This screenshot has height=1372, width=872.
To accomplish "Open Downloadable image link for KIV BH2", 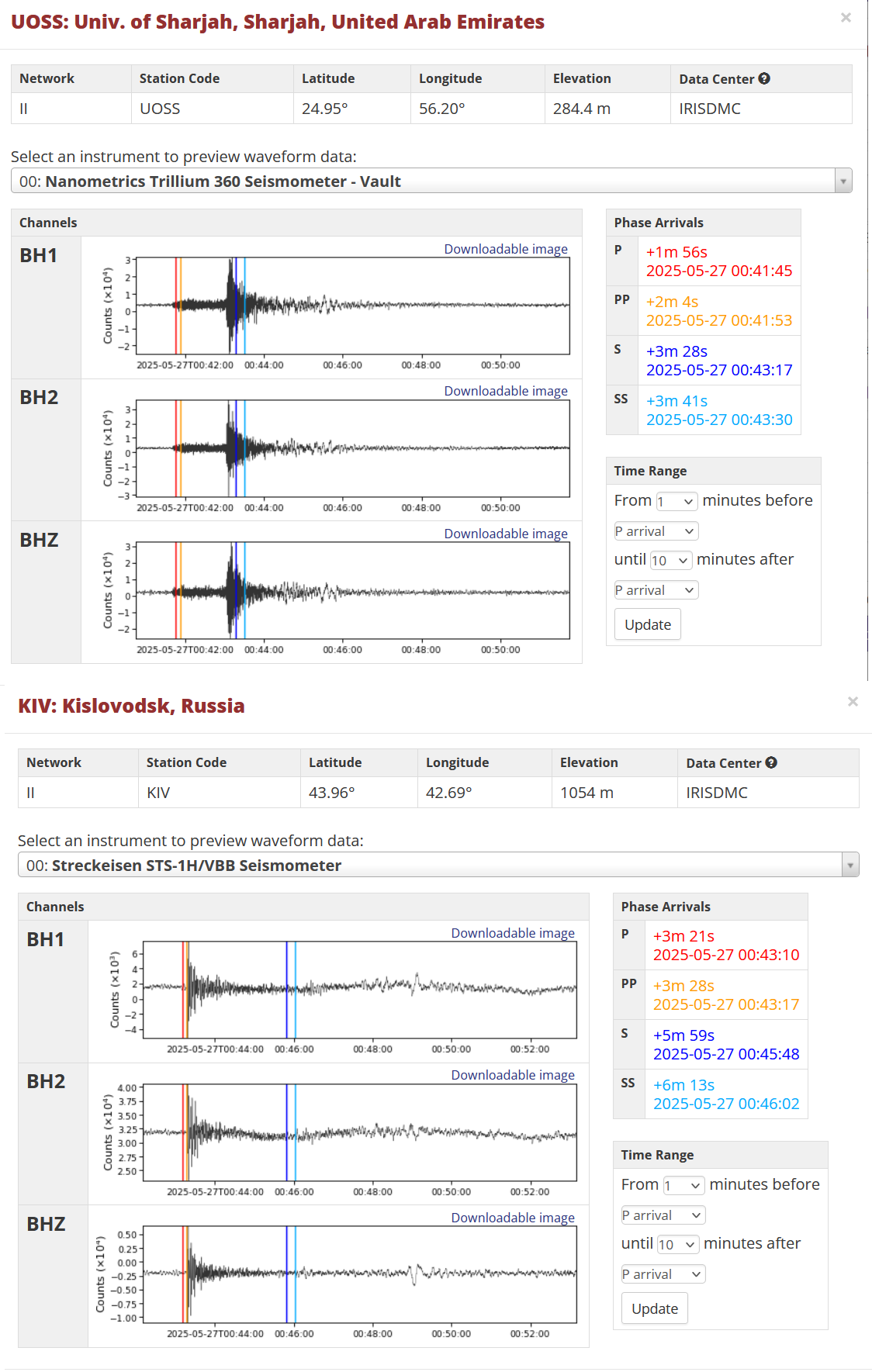I will (x=513, y=1075).
